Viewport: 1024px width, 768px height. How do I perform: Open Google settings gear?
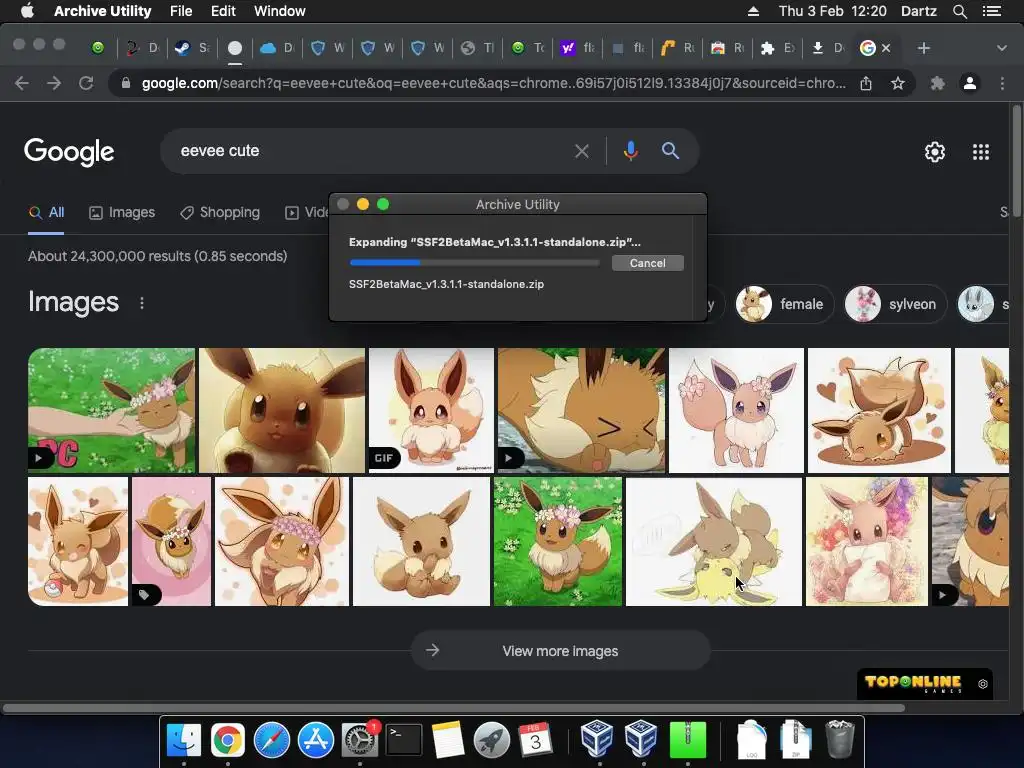coord(935,152)
